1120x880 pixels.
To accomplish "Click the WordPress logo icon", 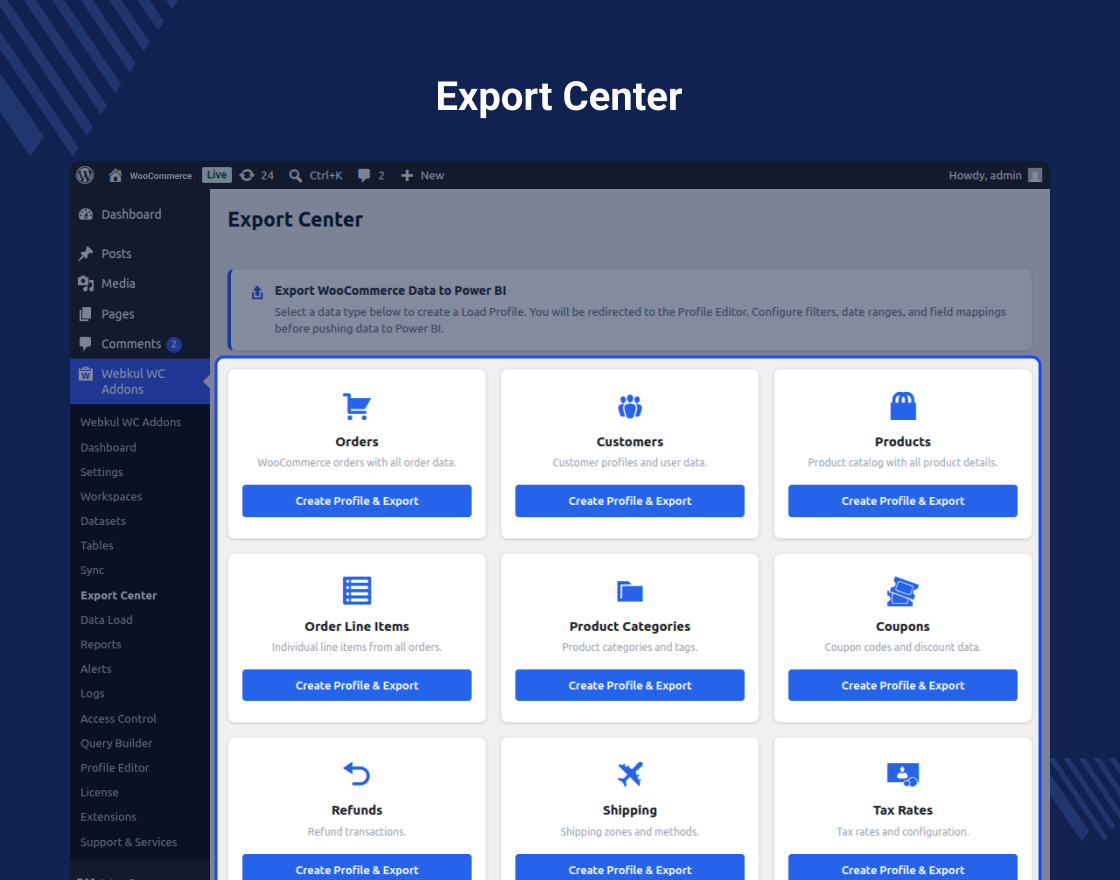I will click(85, 175).
